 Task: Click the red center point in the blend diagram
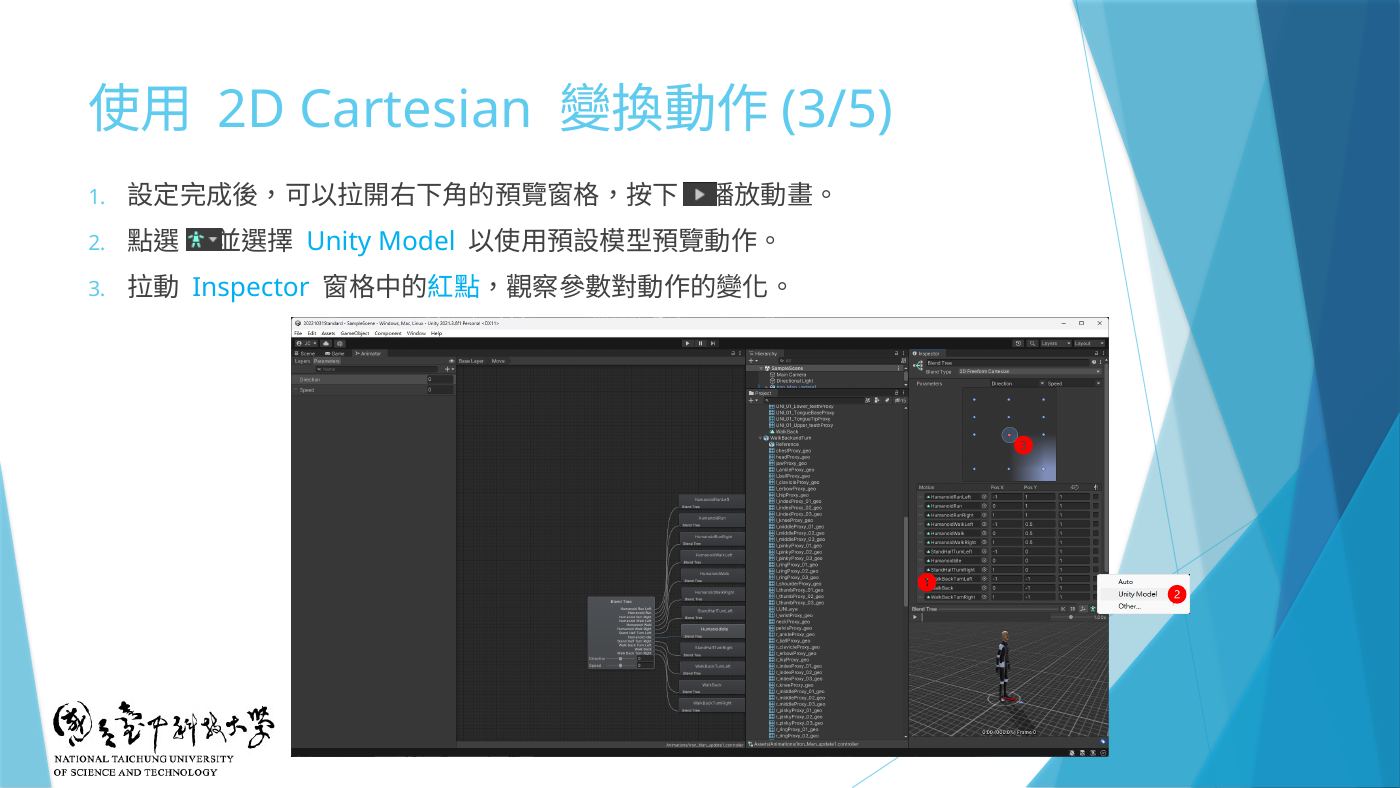[x=1009, y=435]
